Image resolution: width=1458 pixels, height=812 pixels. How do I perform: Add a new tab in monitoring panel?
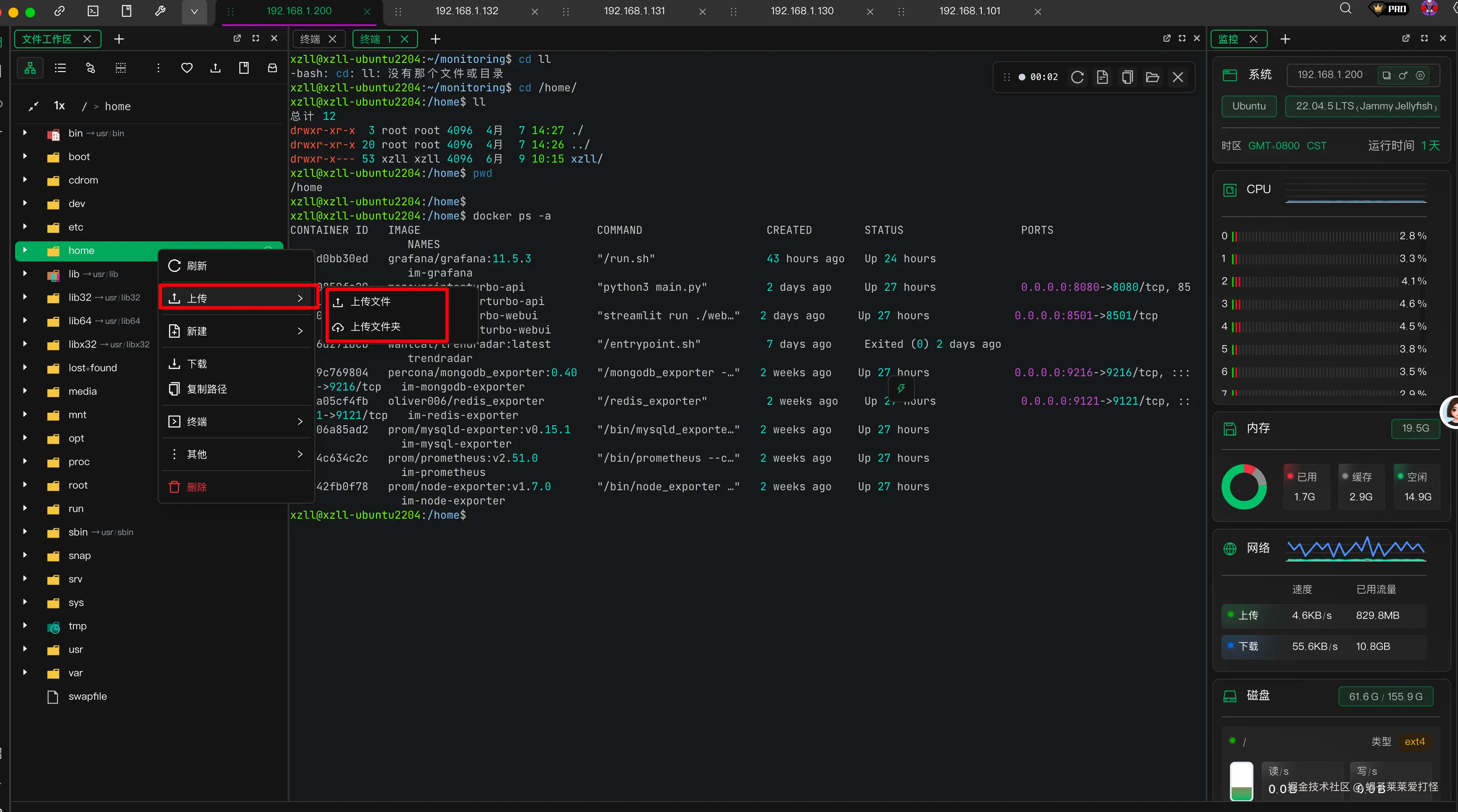[1285, 39]
